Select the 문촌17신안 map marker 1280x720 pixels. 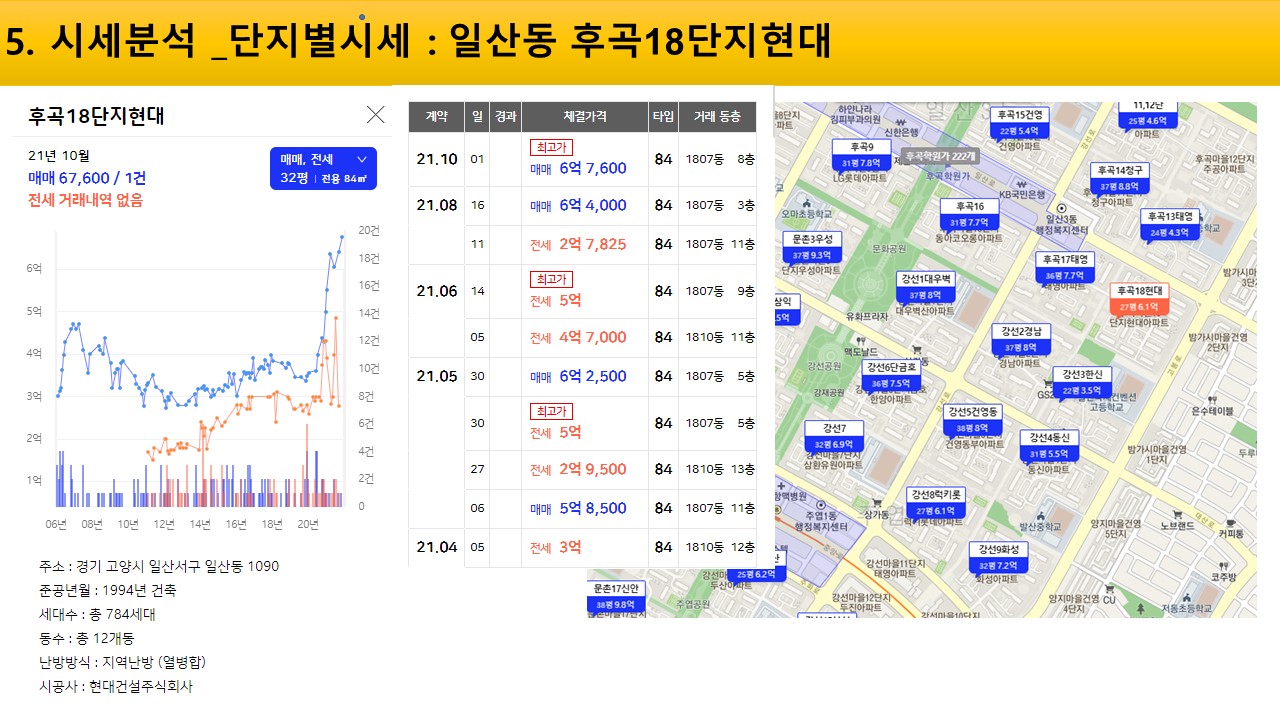(616, 596)
